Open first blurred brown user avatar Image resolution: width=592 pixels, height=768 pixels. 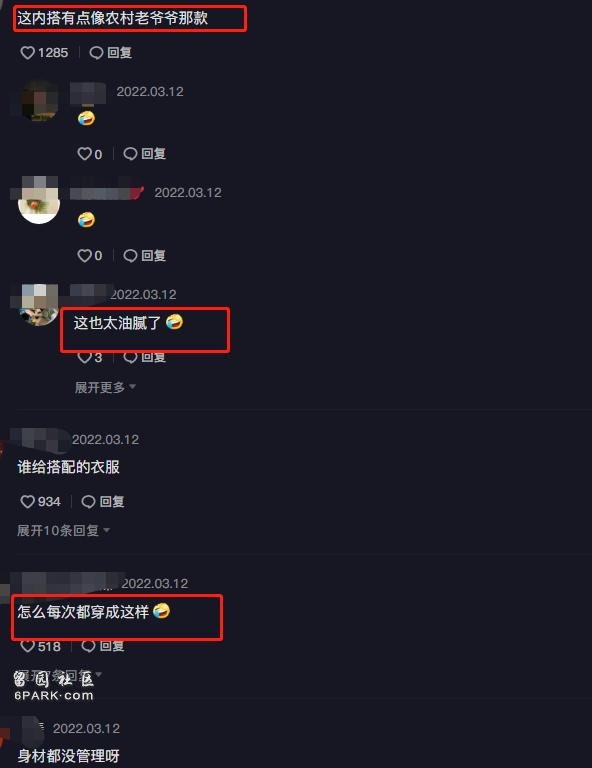point(39,101)
